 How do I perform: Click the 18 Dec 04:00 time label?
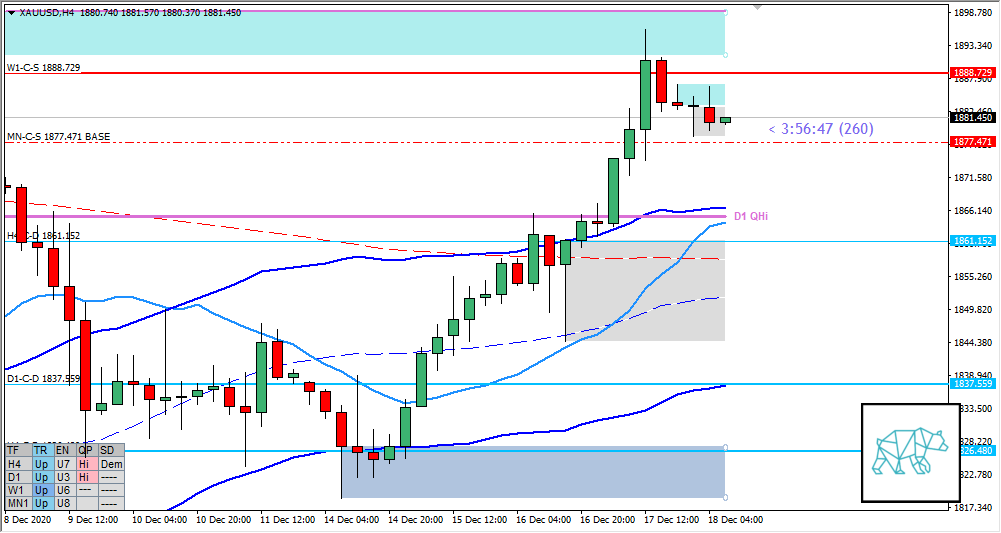[x=735, y=520]
